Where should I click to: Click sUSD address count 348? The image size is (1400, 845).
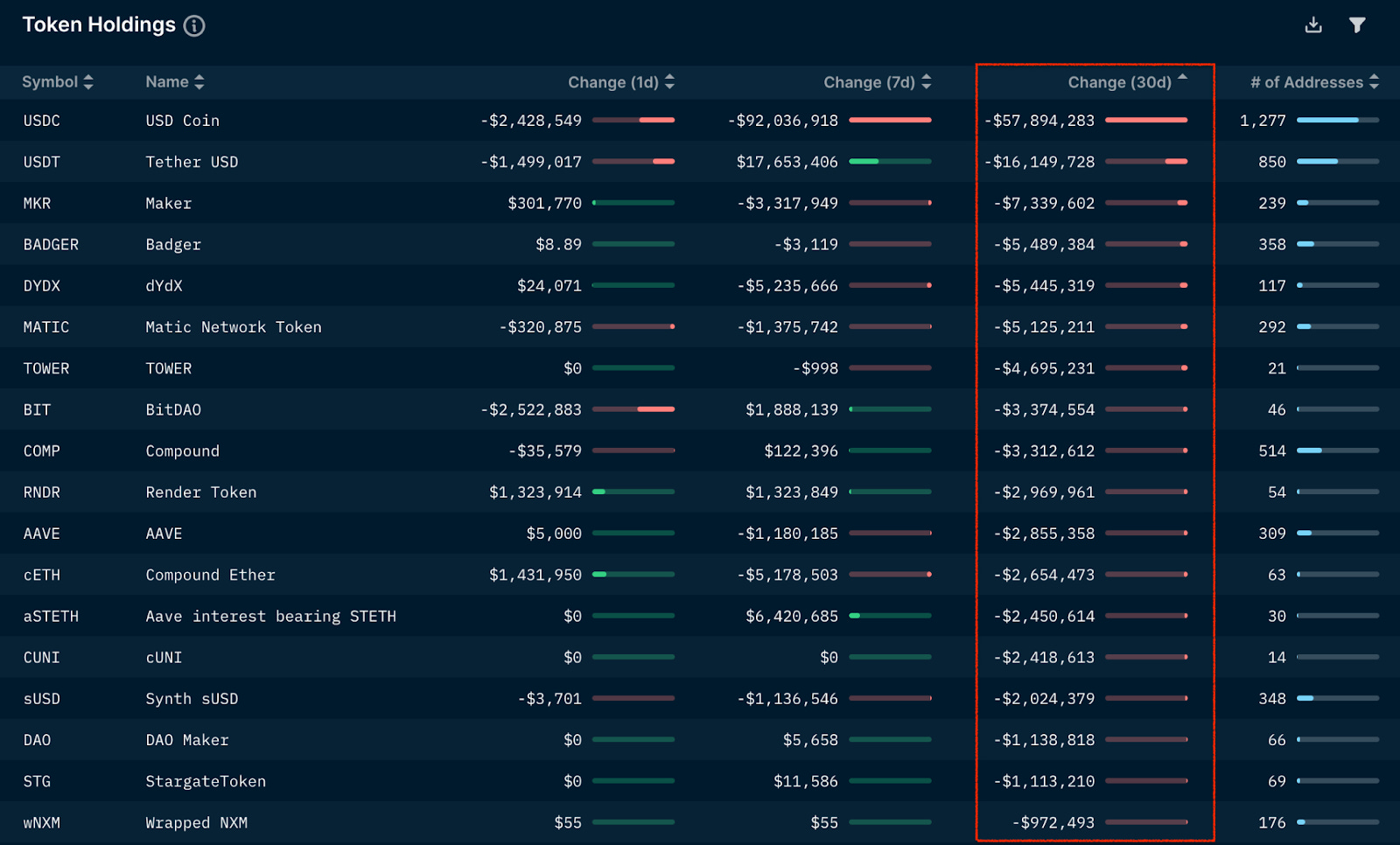pyautogui.click(x=1272, y=698)
